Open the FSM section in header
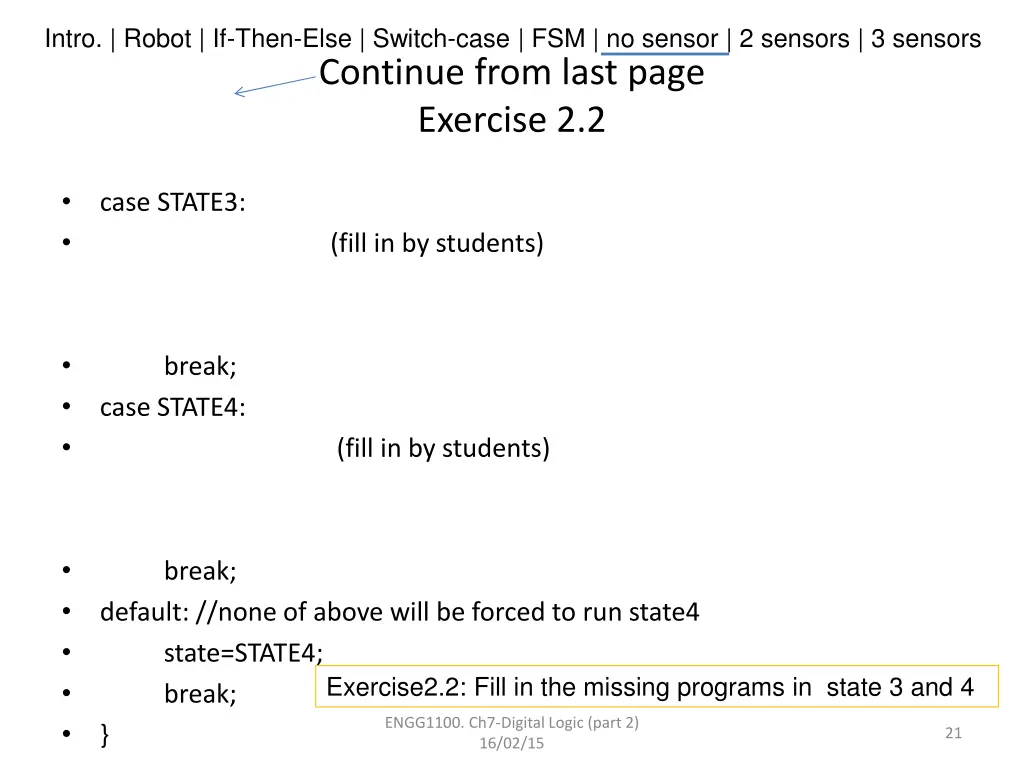 tap(558, 39)
